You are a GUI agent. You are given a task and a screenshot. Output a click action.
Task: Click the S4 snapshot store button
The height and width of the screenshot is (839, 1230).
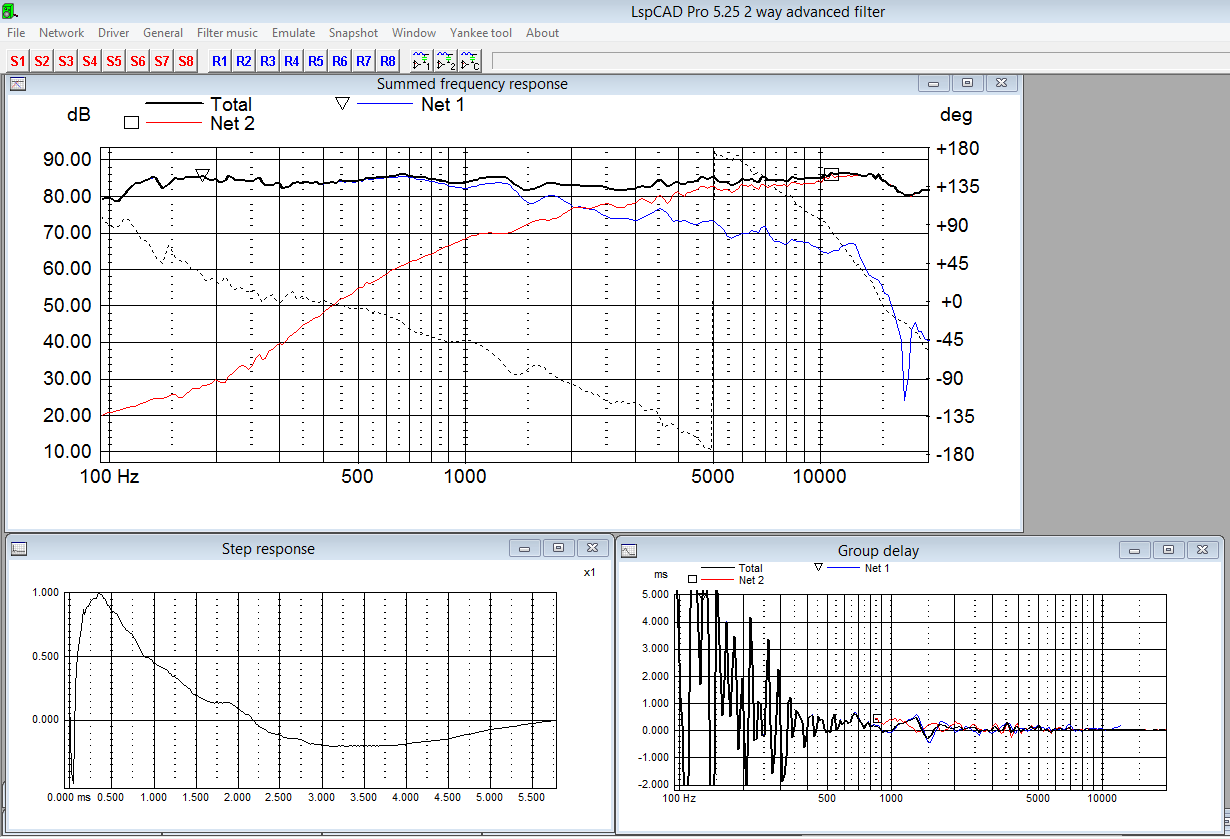90,61
